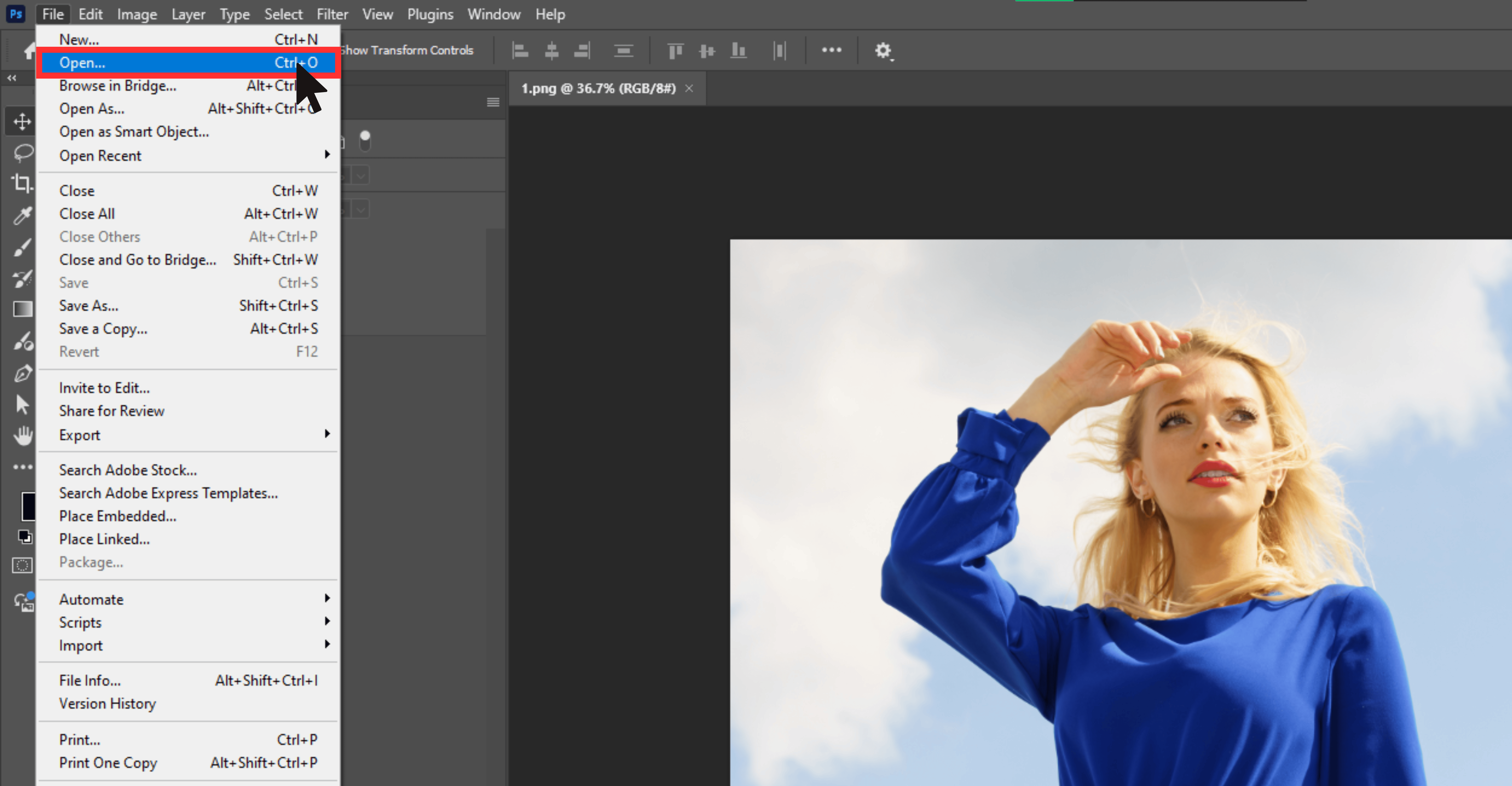1512x786 pixels.
Task: Open the Edit Toolbar three dots
Action: [23, 467]
